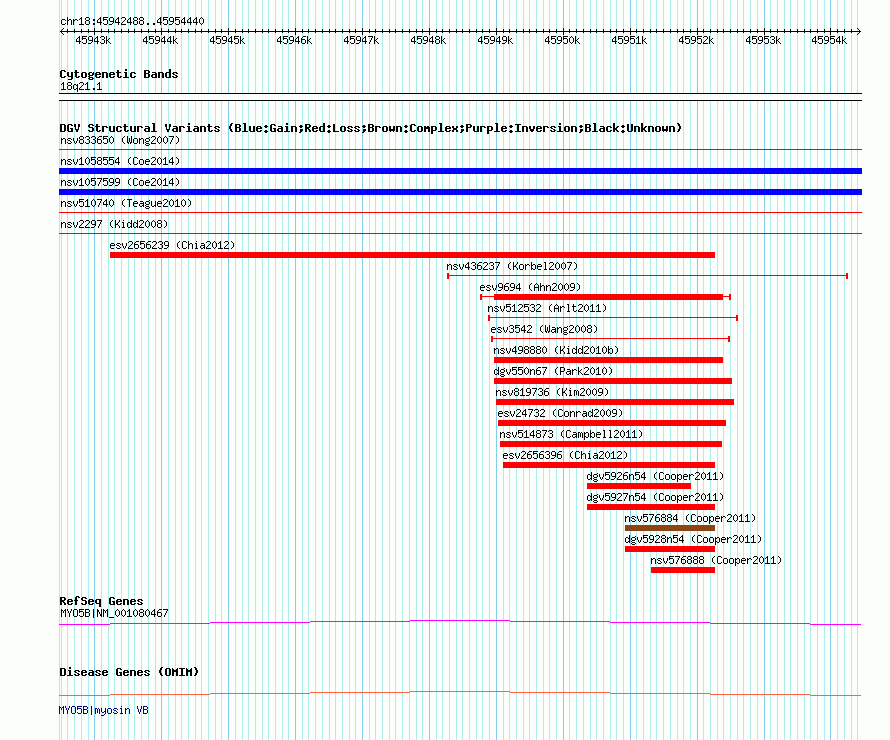This screenshot has width=890, height=740.
Task: Click the esv2656396 (Chia2012) label
Action: click(565, 455)
